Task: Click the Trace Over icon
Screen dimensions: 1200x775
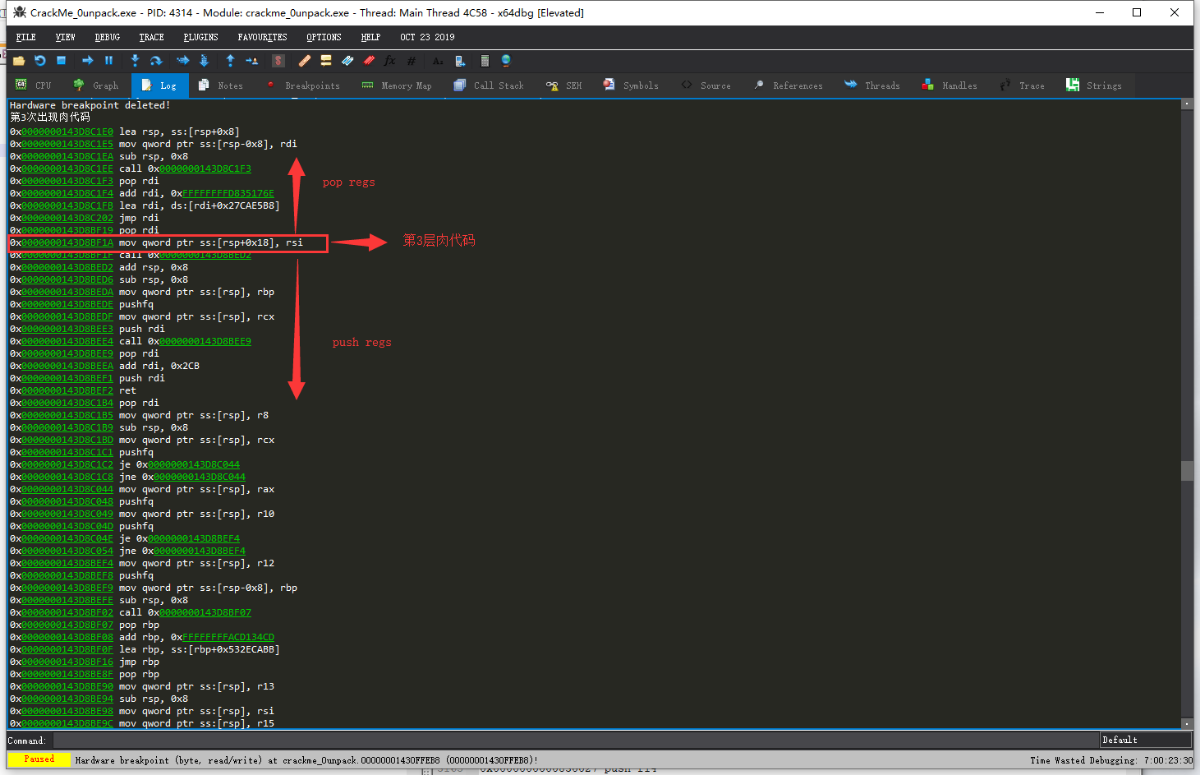Action: pyautogui.click(x=204, y=61)
